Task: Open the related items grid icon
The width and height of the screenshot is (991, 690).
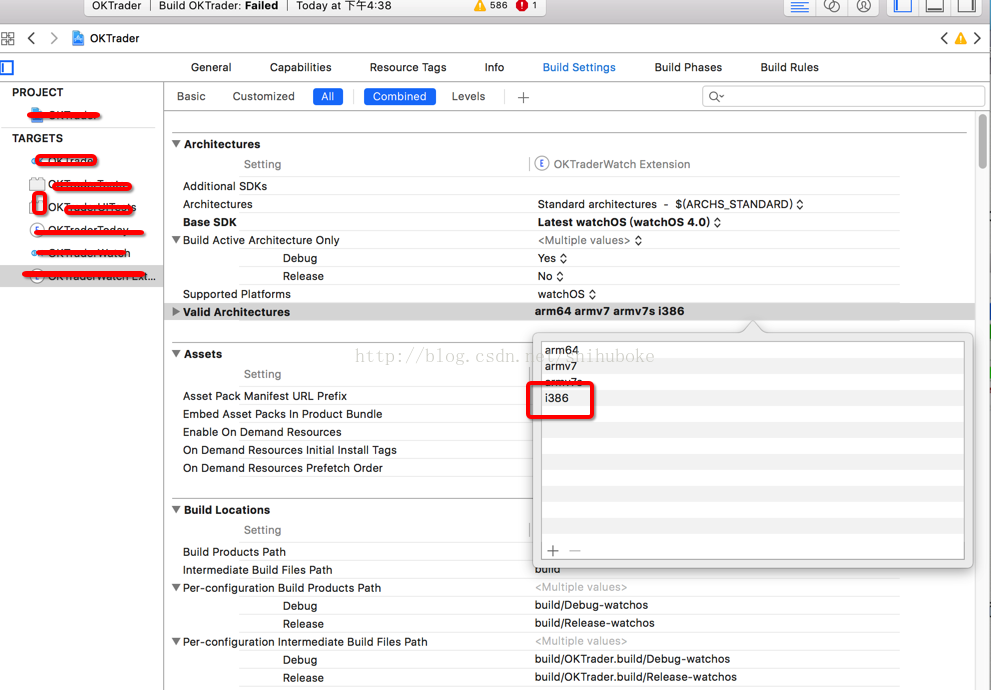Action: click(x=8, y=39)
